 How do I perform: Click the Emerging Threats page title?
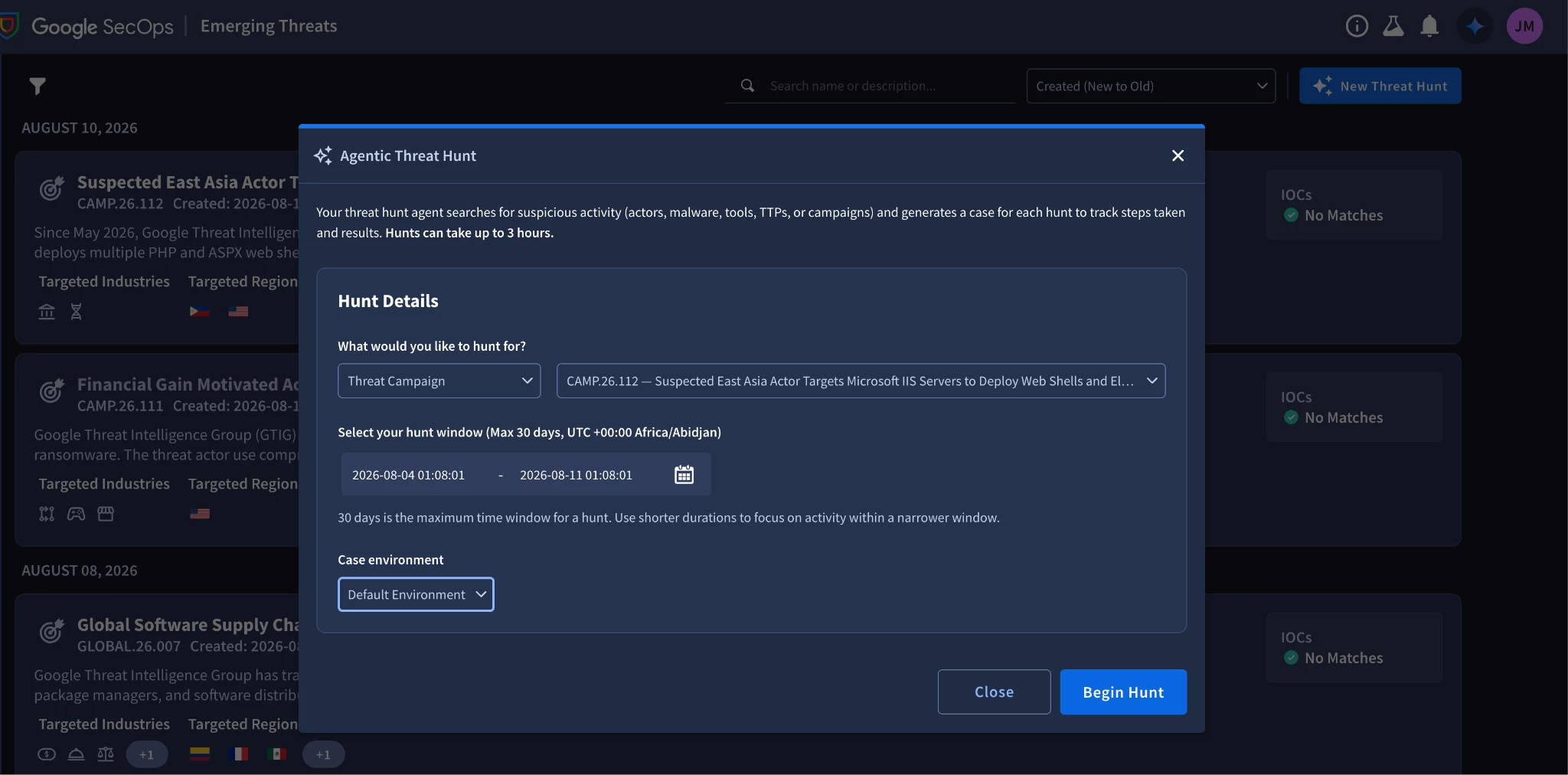(269, 26)
